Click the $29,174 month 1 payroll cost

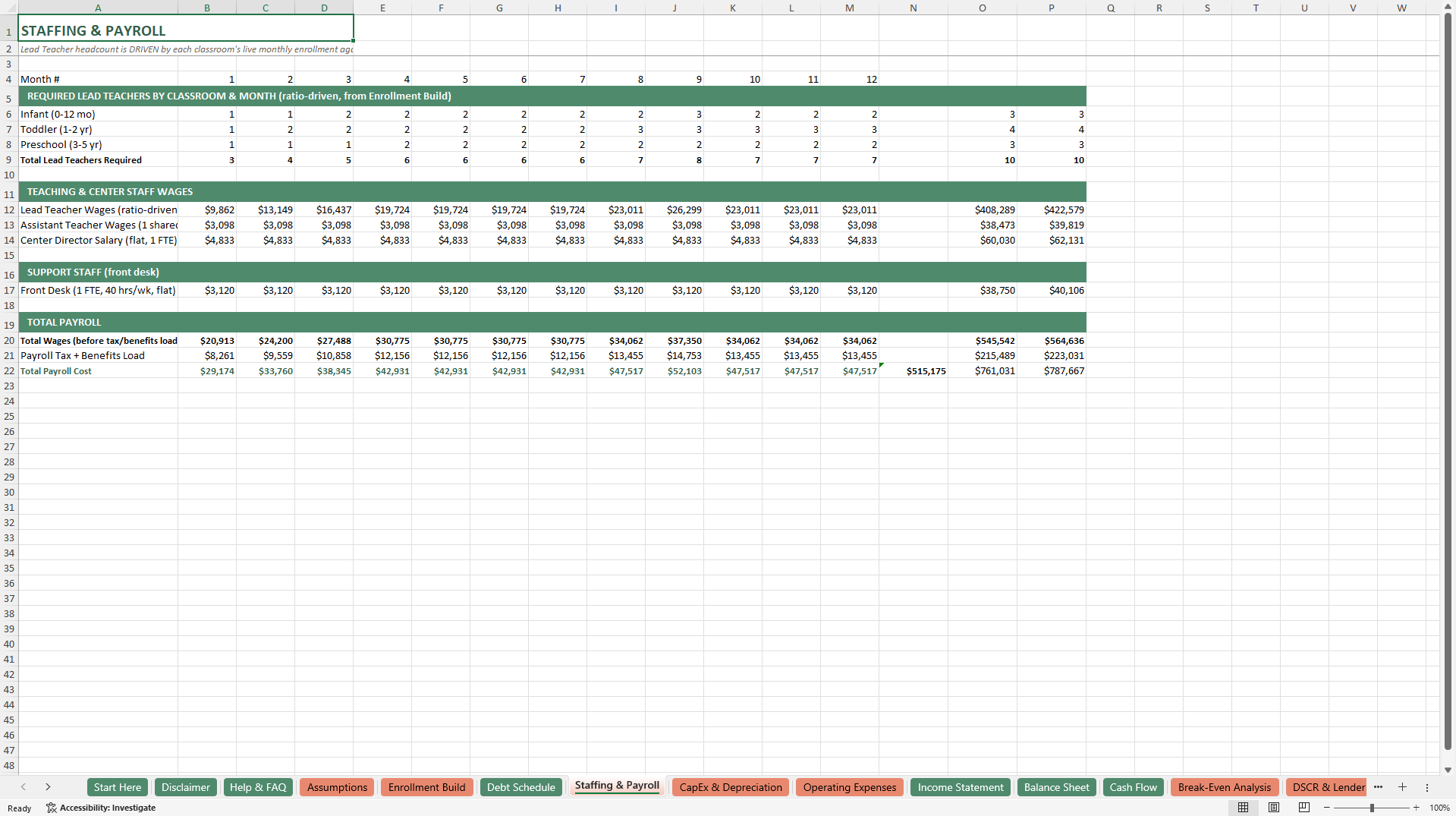207,371
